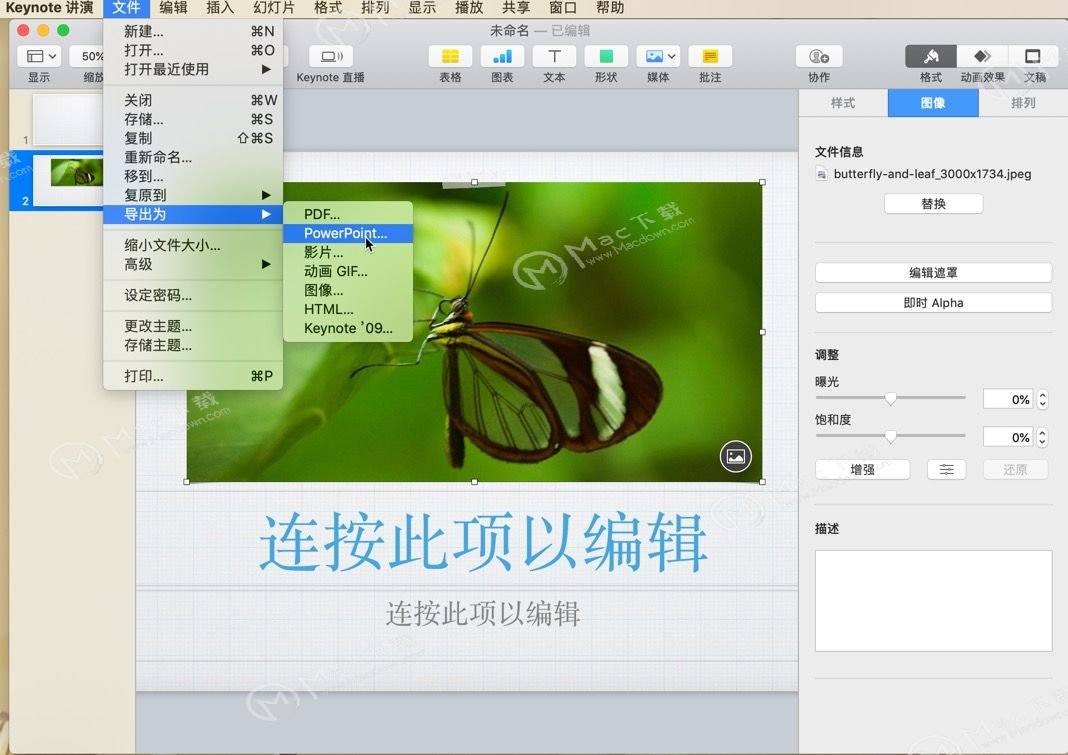
Task: Click the Exposure (曝光) slider
Action: click(890, 399)
